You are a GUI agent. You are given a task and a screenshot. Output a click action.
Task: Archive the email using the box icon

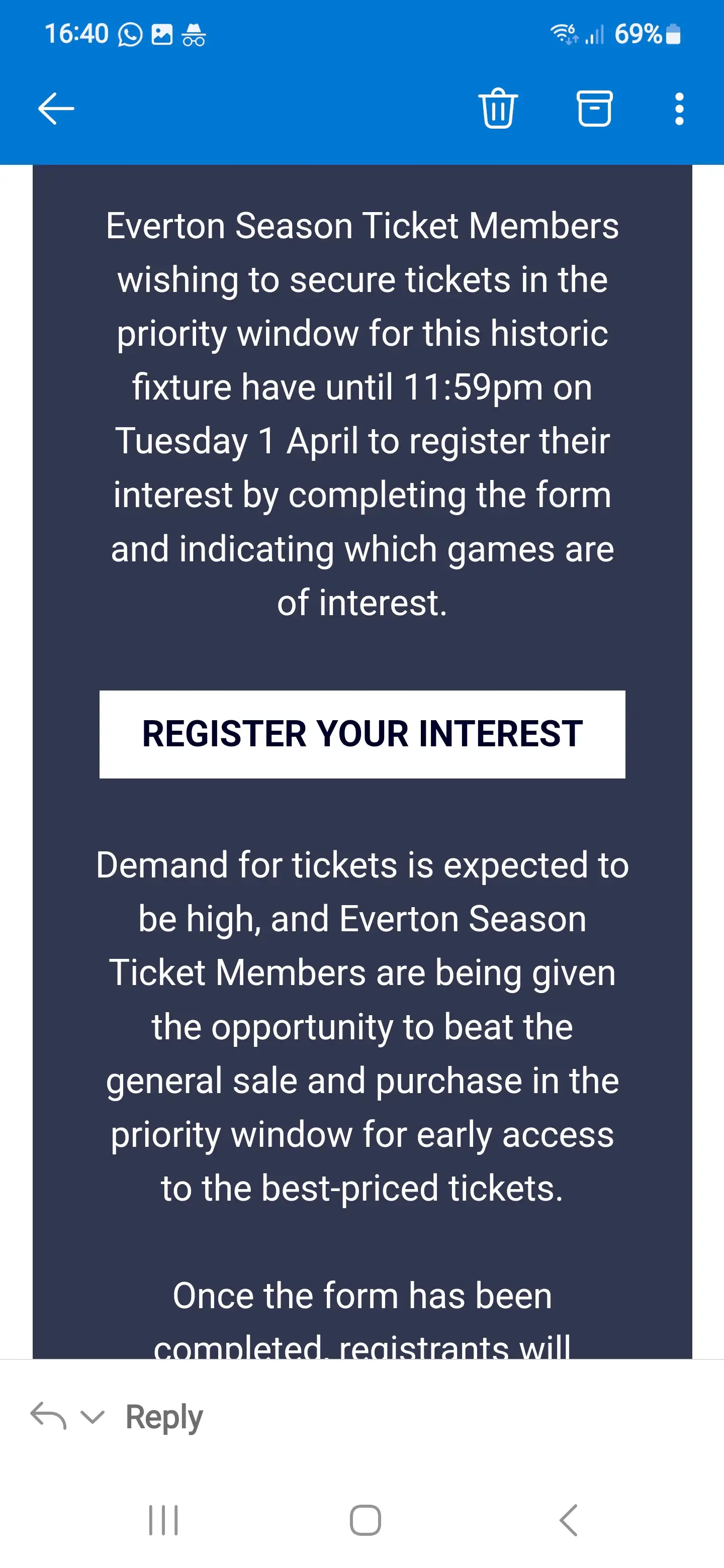(x=594, y=109)
